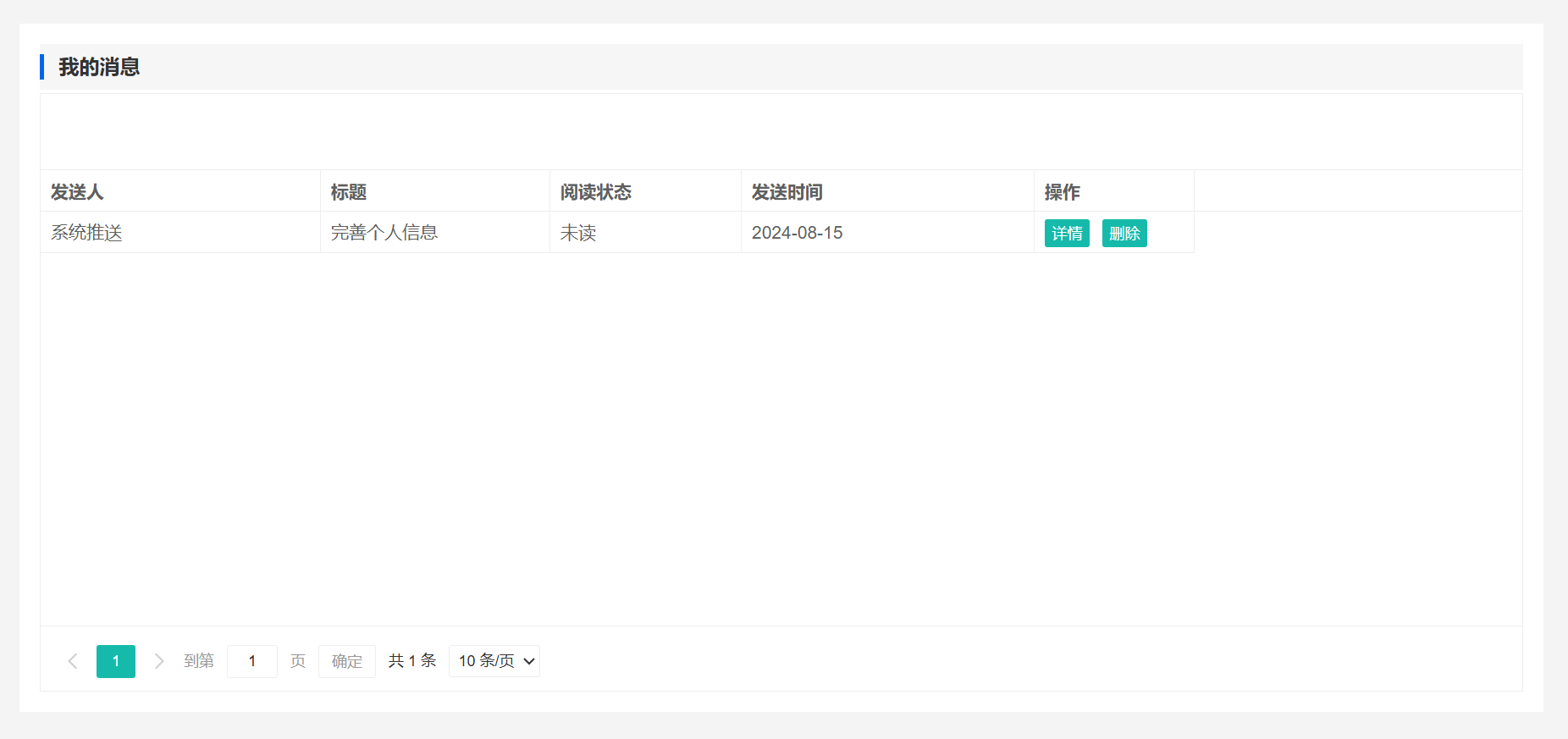Image resolution: width=1568 pixels, height=739 pixels.
Task: Go to next page using right arrow
Action: pos(158,661)
